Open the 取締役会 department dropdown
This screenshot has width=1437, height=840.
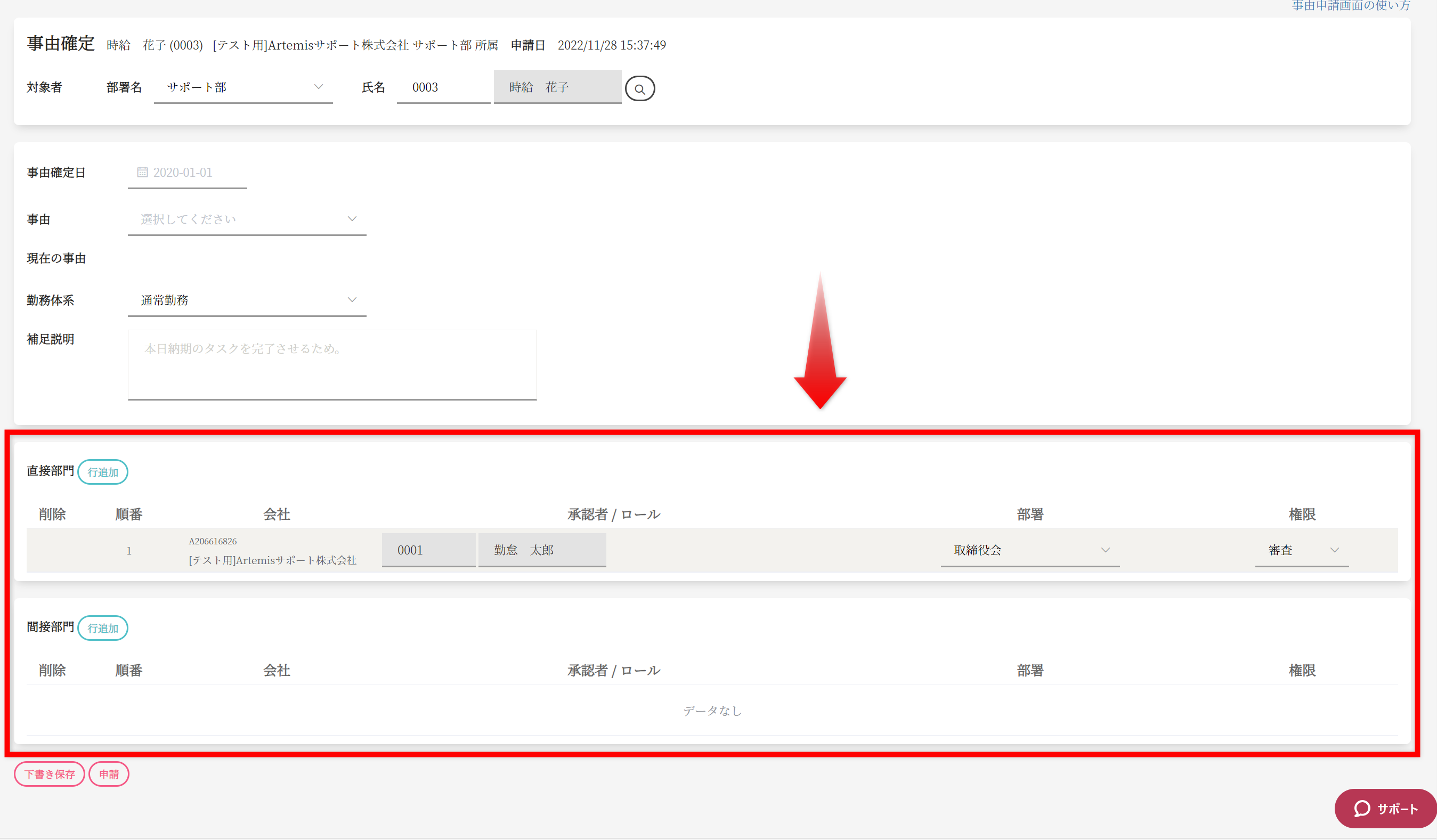(1030, 550)
